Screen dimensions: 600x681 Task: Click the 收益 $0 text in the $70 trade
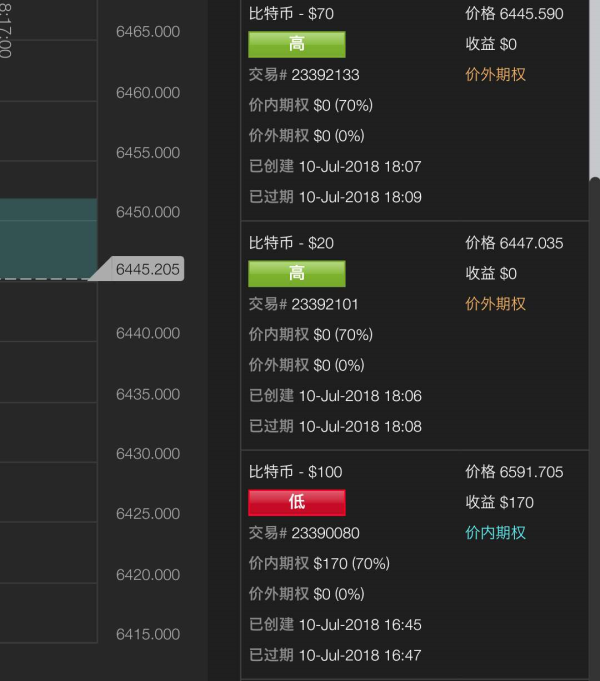click(491, 44)
